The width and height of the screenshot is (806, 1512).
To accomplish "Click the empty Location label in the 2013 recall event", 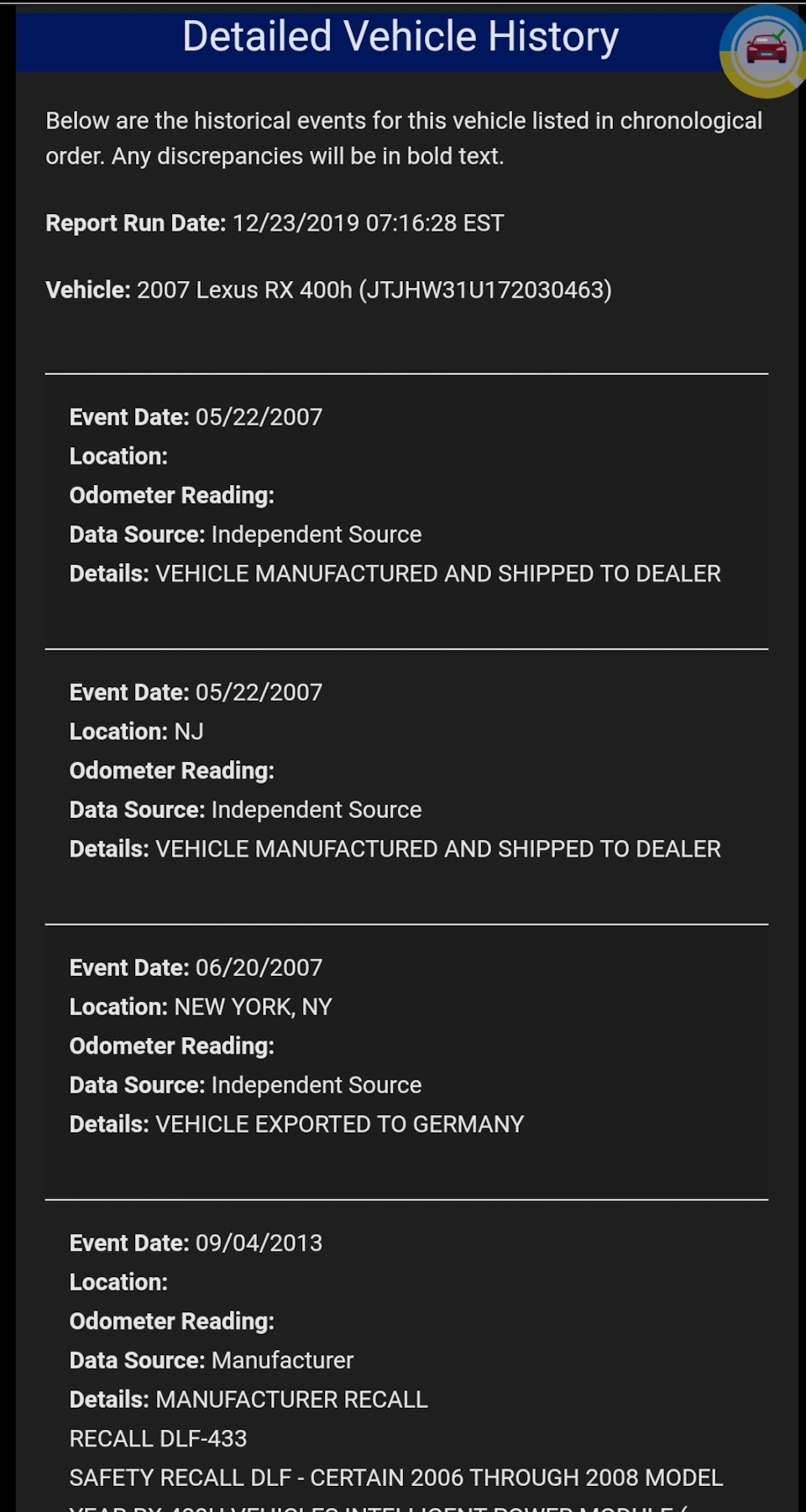I will click(118, 1282).
